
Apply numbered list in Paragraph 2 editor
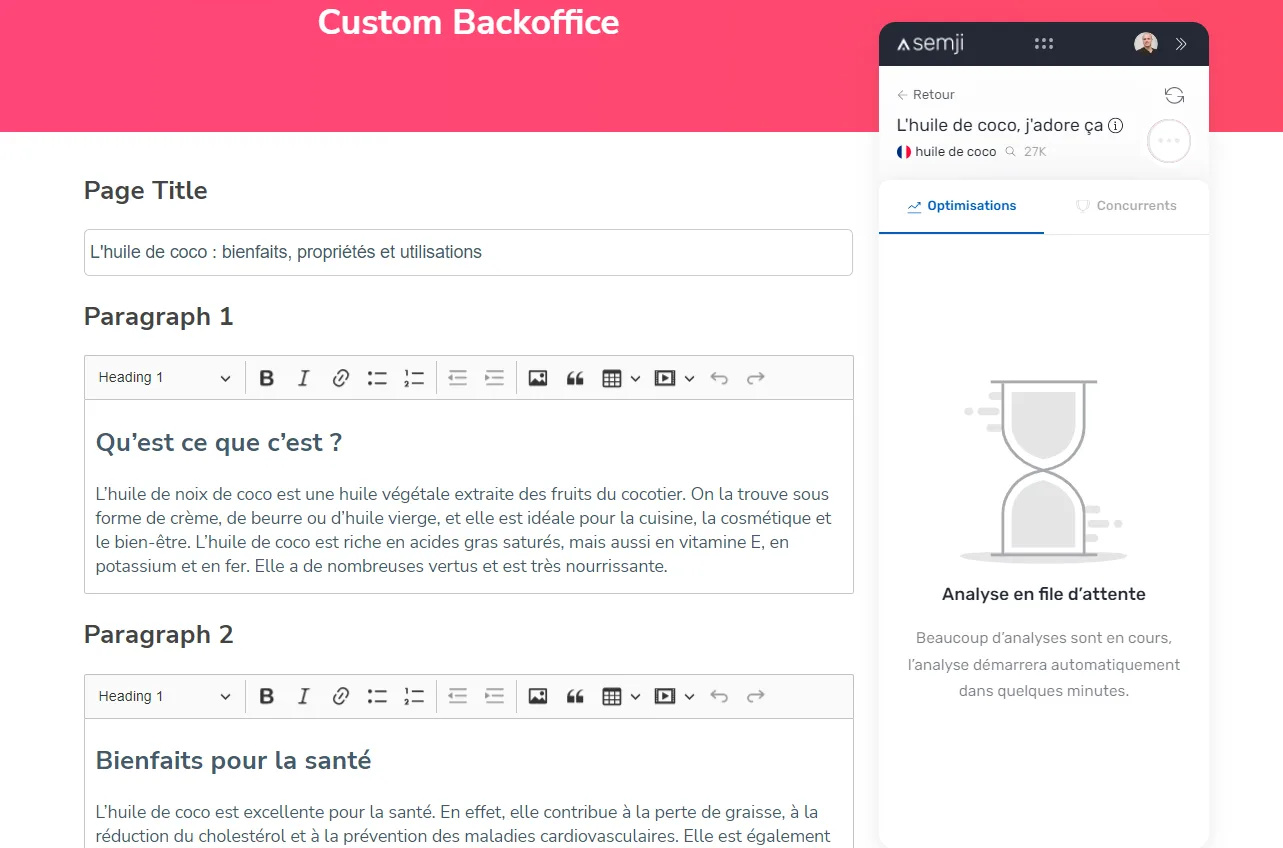pos(414,696)
